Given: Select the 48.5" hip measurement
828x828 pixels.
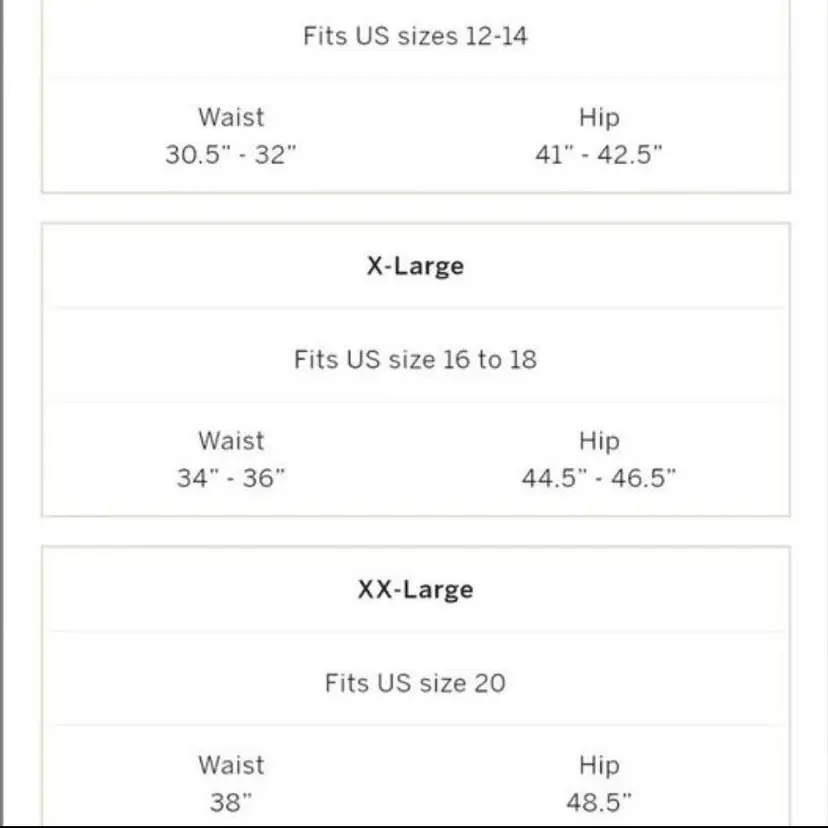Looking at the screenshot, I should tap(598, 802).
